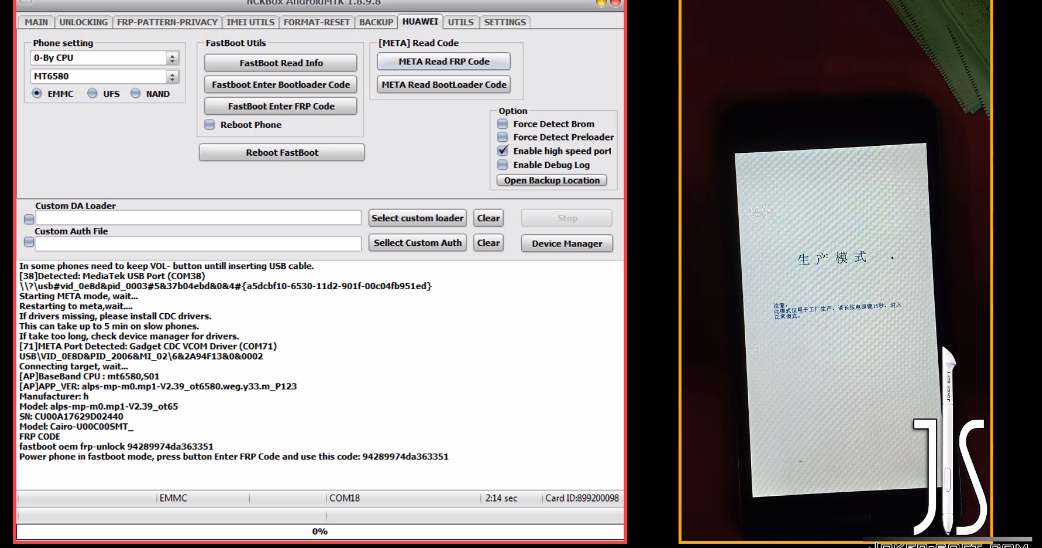Image resolution: width=1042 pixels, height=548 pixels.
Task: Open the SETTINGS tab
Action: (505, 22)
